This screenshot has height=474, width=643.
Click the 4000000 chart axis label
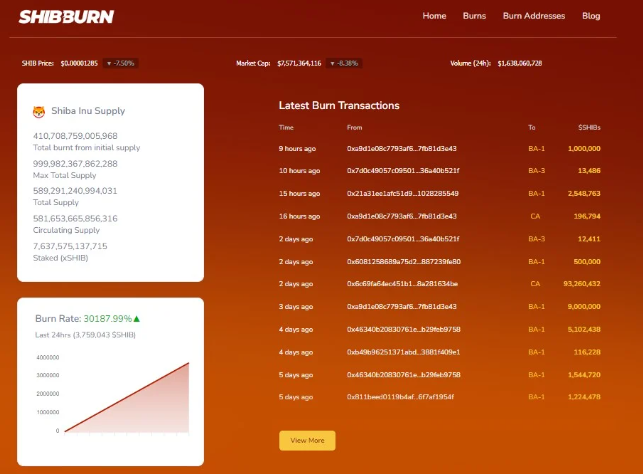coord(48,358)
